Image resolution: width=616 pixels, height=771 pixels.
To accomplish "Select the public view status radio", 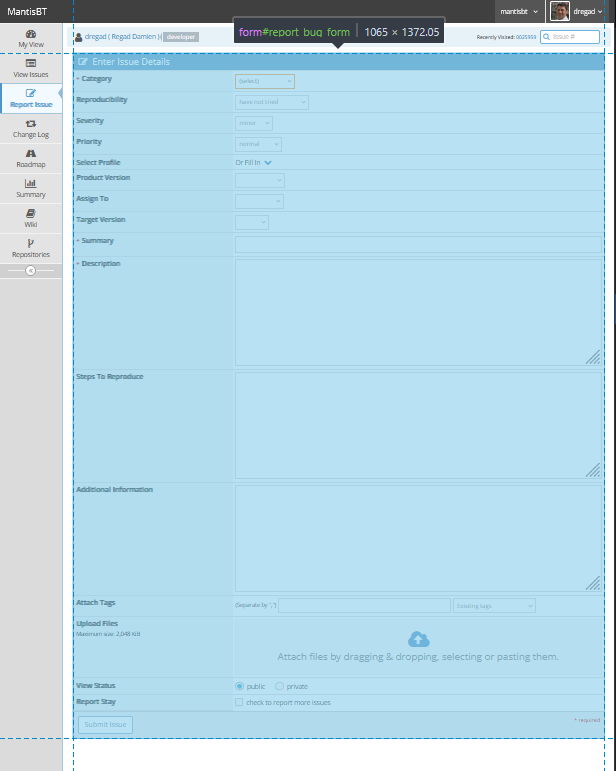I will pyautogui.click(x=239, y=686).
